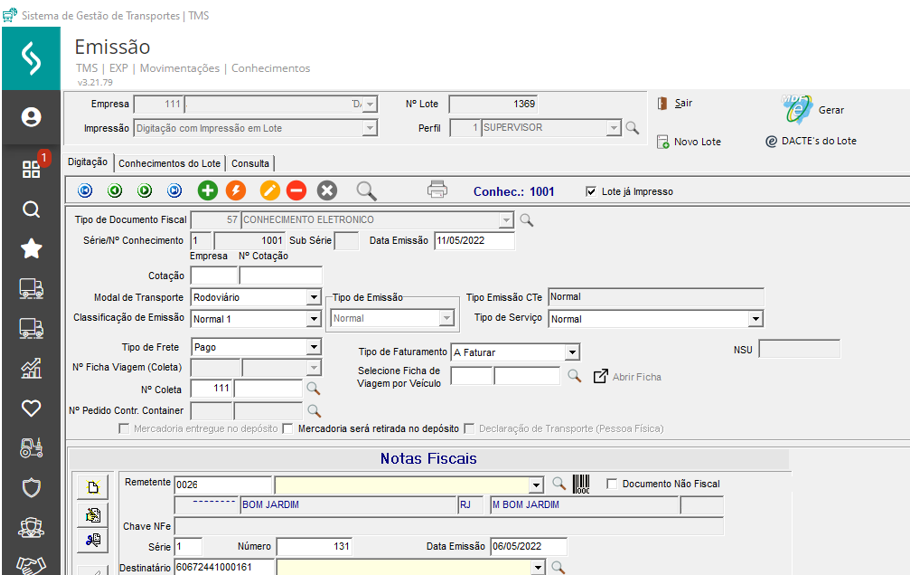The height and width of the screenshot is (579, 912).
Task: Click the orange lightning bolt icon
Action: 236,191
